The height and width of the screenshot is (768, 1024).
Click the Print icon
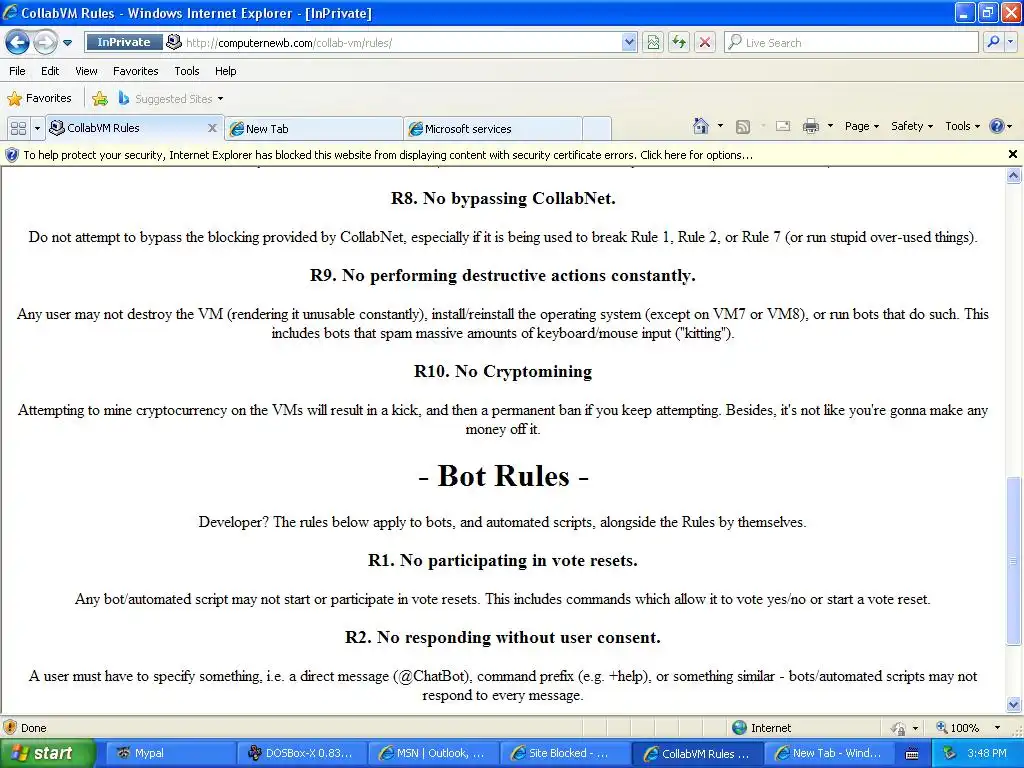pyautogui.click(x=810, y=126)
